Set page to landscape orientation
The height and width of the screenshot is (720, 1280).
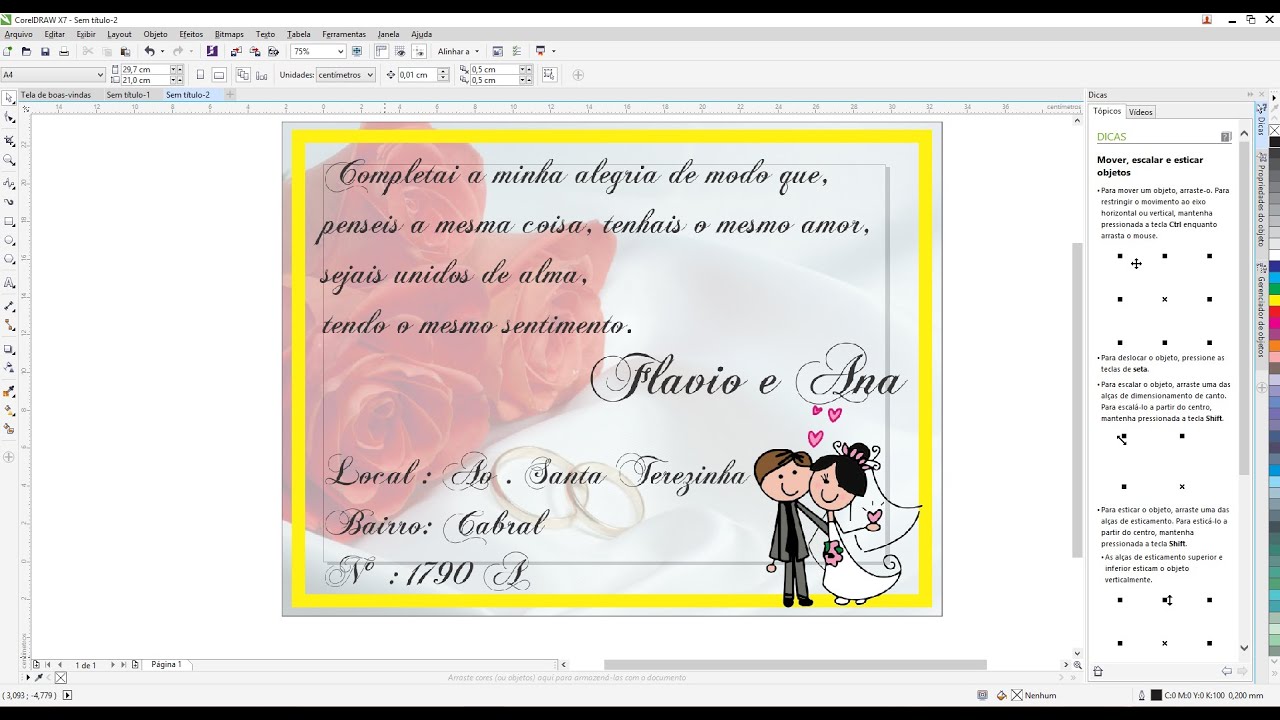click(219, 75)
